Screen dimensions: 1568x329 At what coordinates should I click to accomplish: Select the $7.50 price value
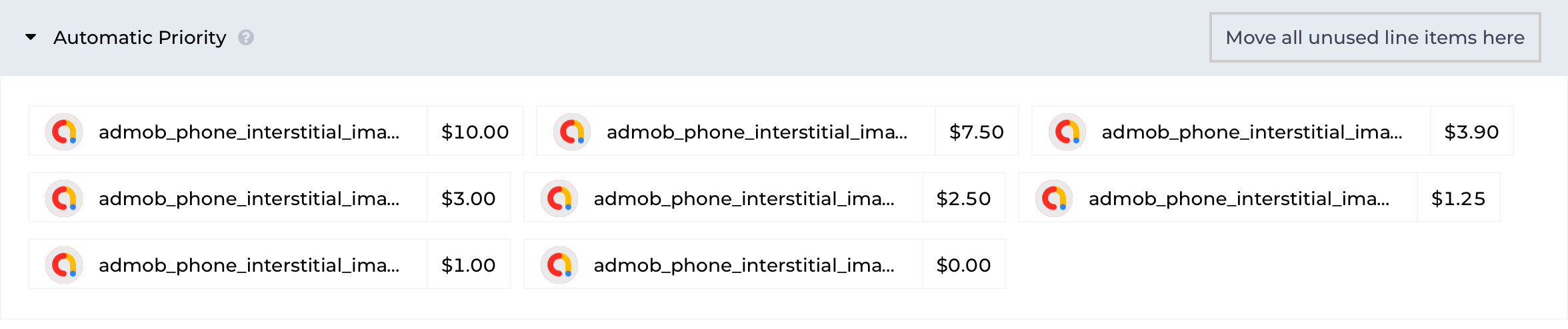pyautogui.click(x=976, y=132)
